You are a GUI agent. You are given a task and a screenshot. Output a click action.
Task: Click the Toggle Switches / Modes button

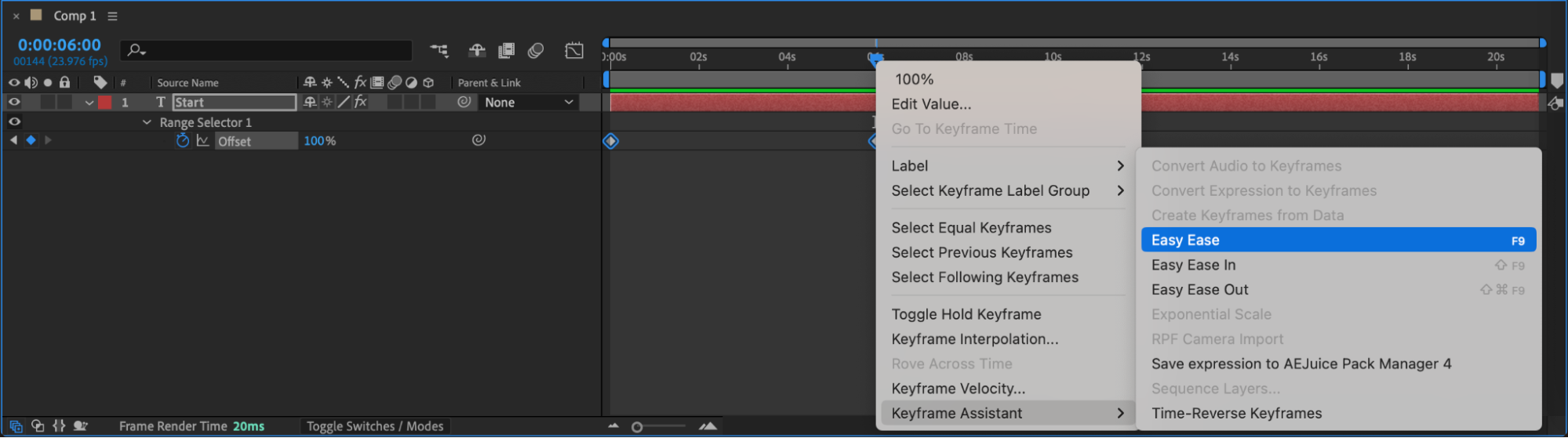coord(375,426)
